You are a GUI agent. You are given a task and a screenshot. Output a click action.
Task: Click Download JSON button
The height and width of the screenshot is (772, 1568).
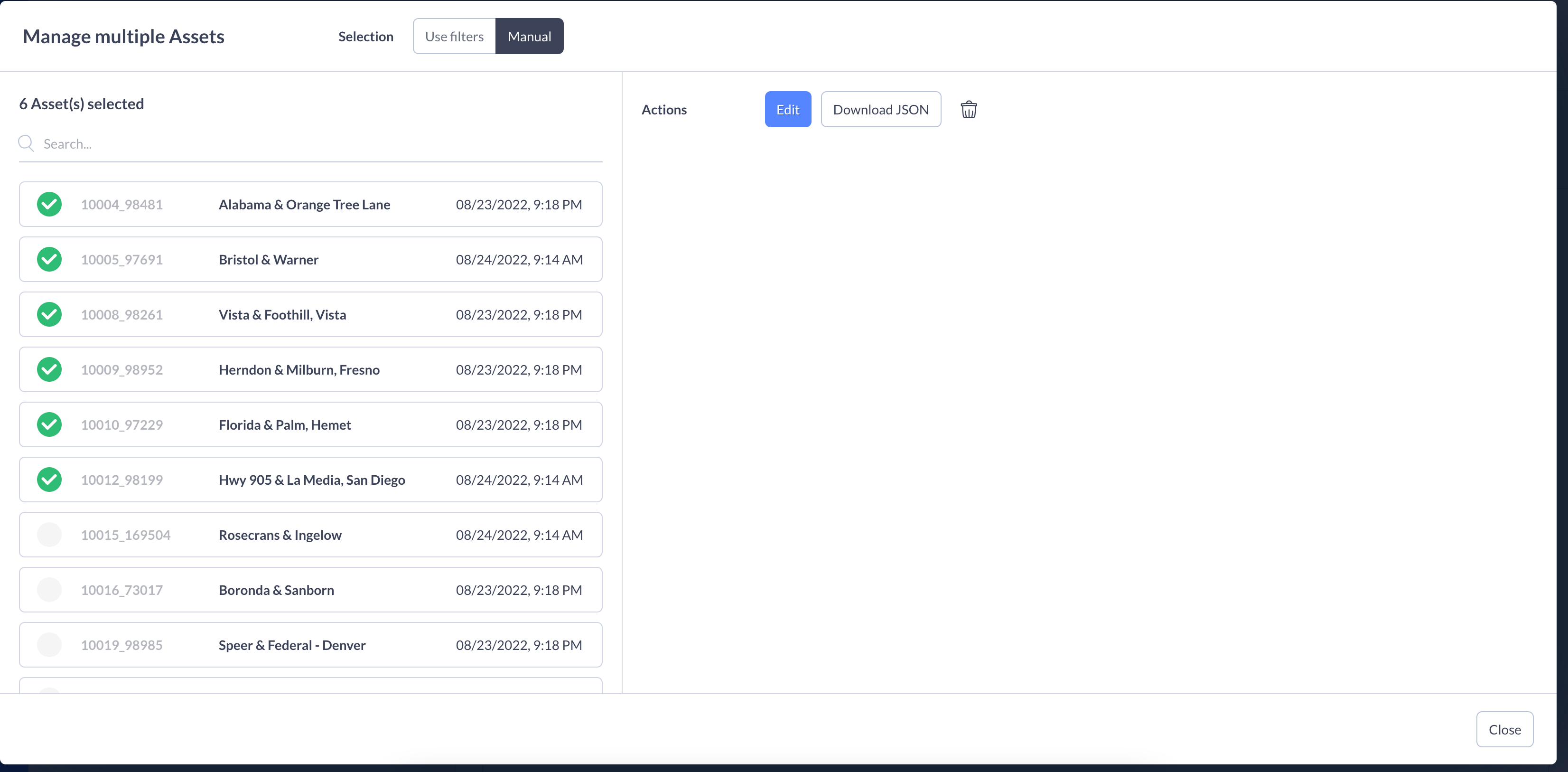[880, 110]
